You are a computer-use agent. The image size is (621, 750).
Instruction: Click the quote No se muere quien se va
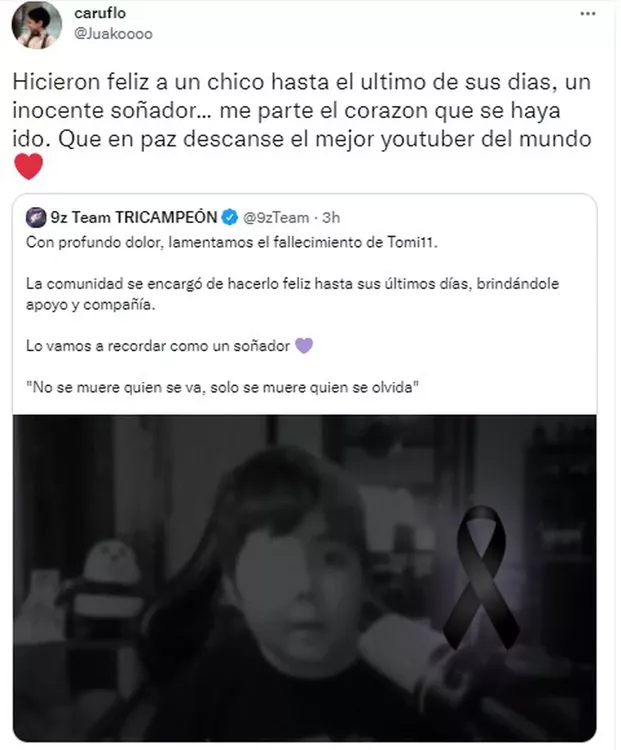(222, 387)
